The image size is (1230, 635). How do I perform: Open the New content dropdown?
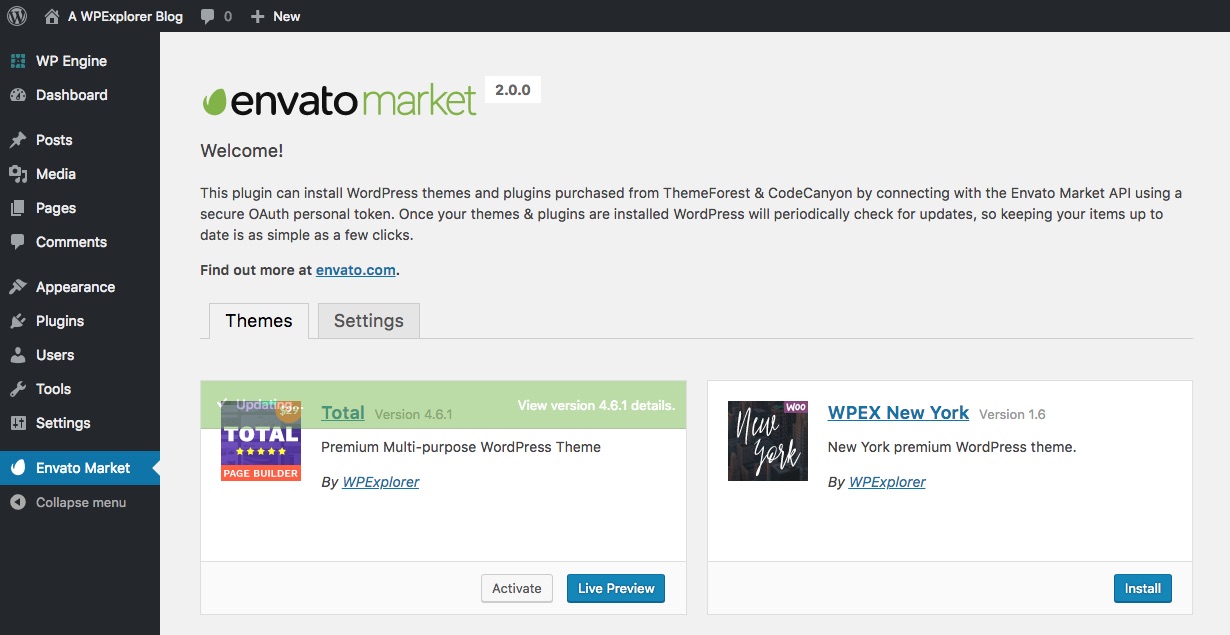point(275,16)
